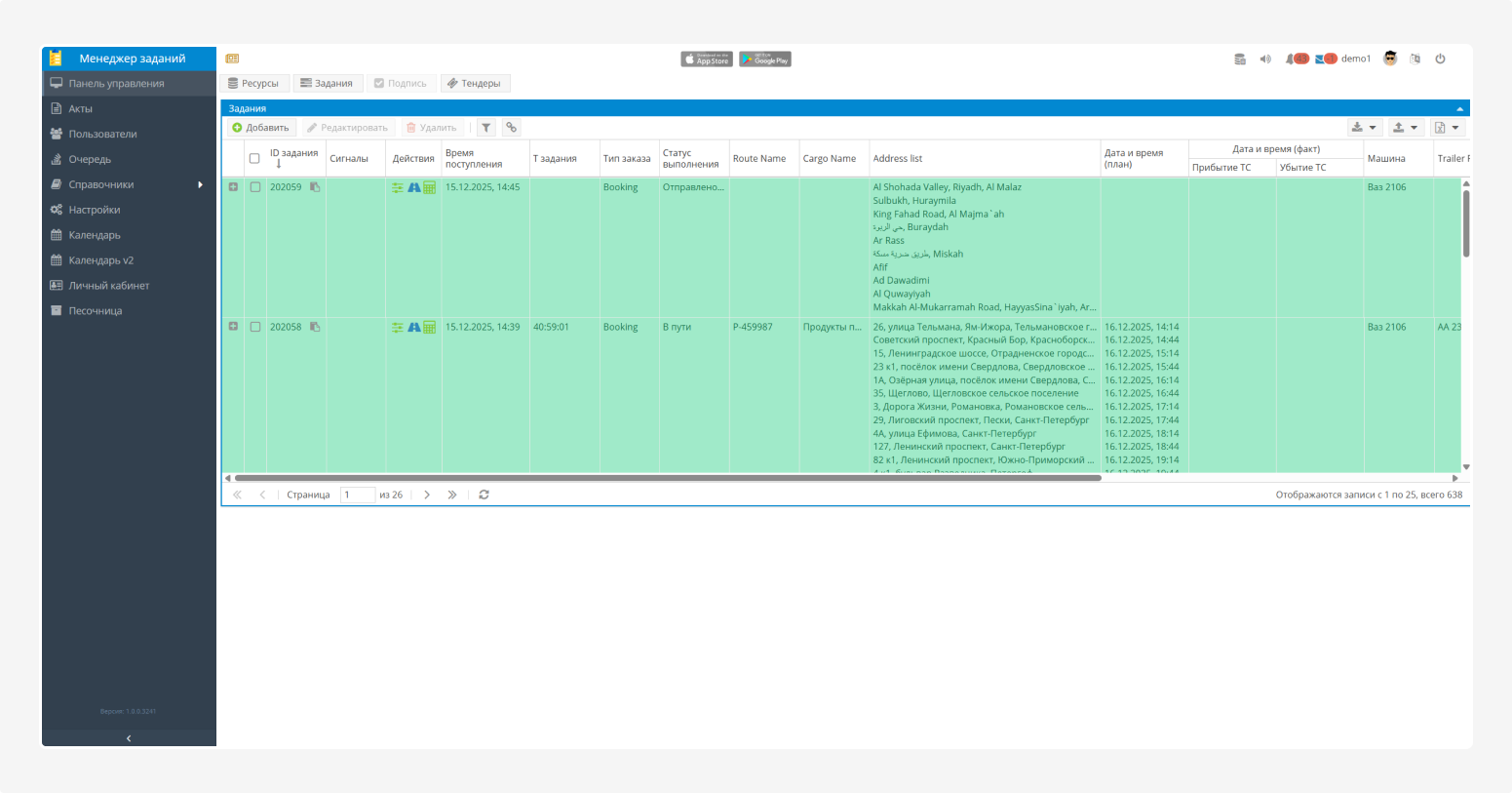Open the road route icon for task 202059
Screen dimensions: 1512x793
tap(413, 187)
